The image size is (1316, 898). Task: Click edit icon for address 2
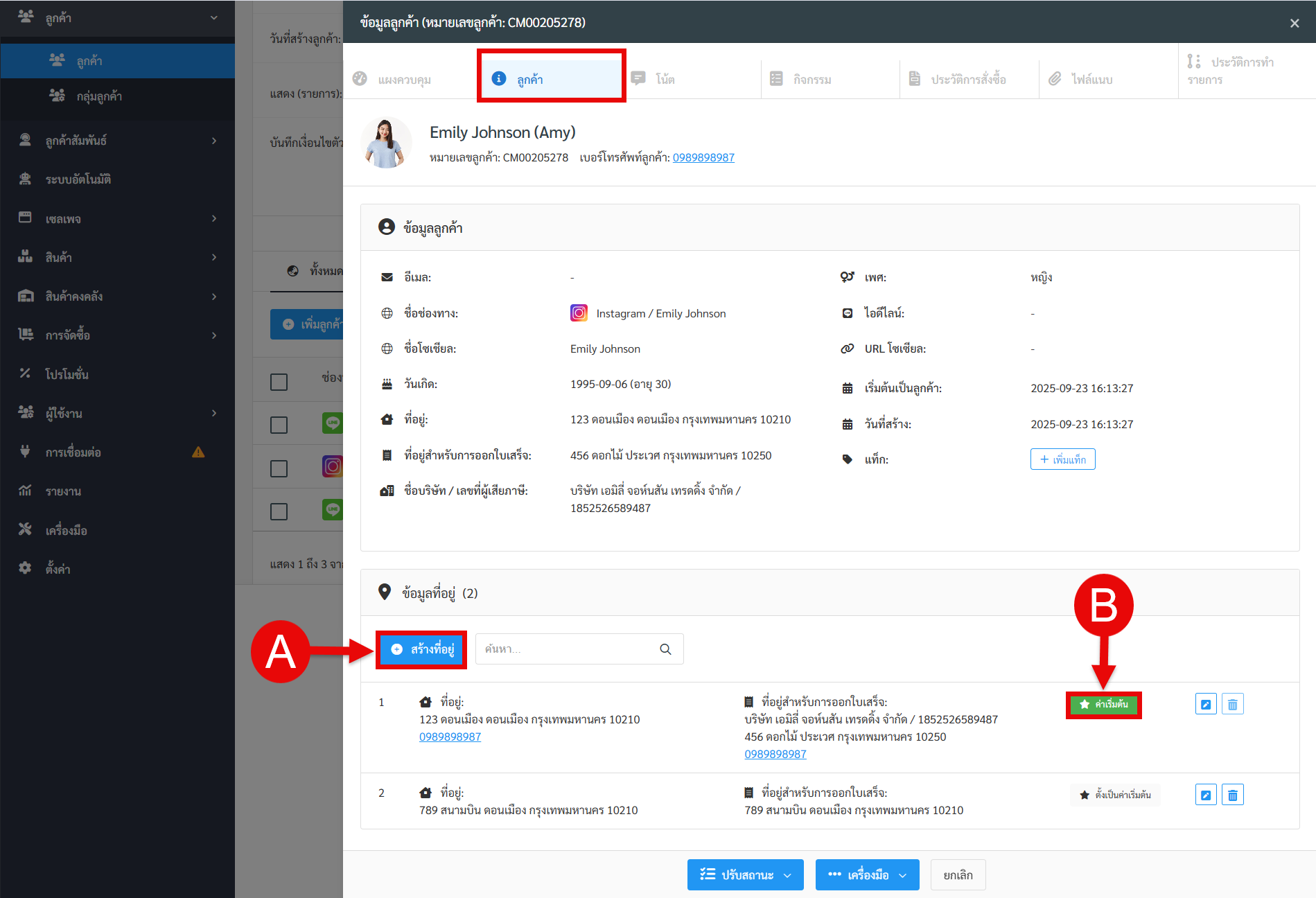(x=1205, y=795)
